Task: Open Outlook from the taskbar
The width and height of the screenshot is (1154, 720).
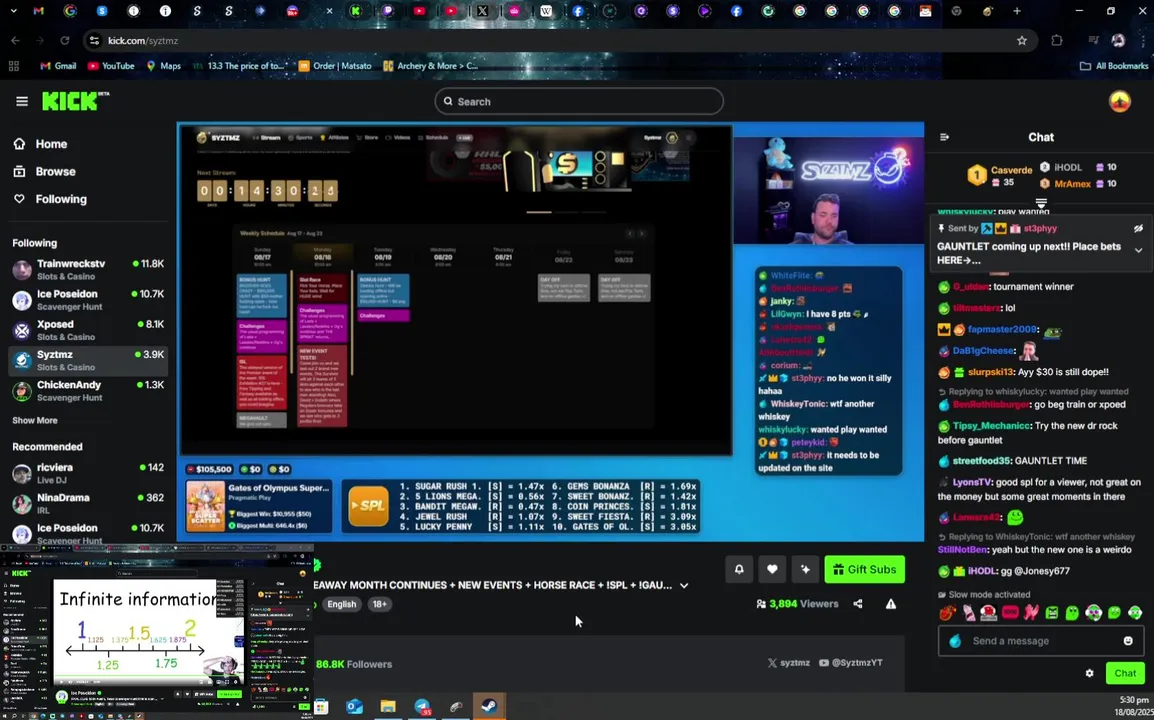Action: point(355,707)
